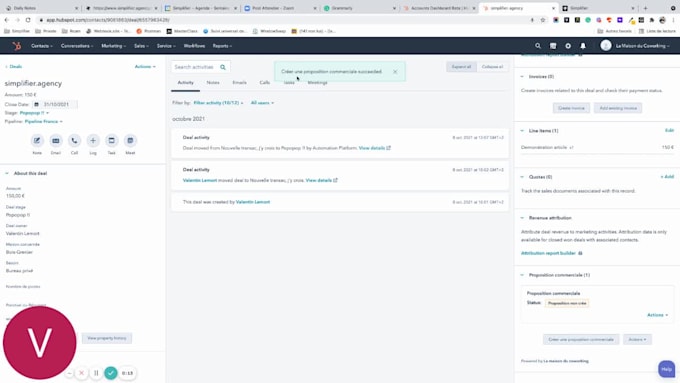Open the Help chat widget
The height and width of the screenshot is (383, 680).
click(x=667, y=369)
